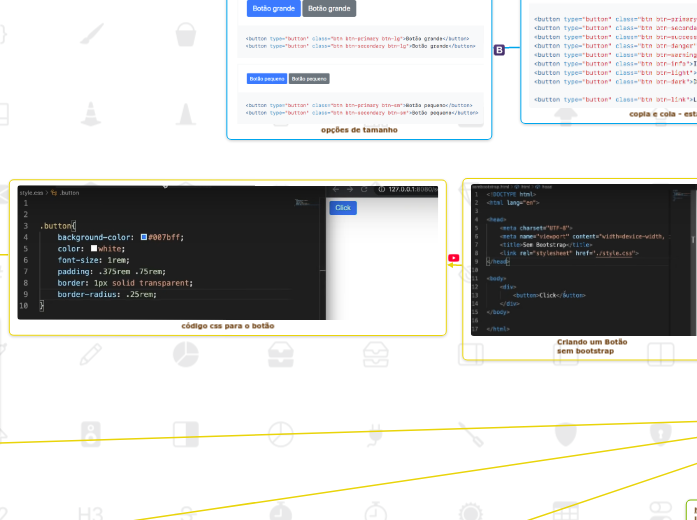This screenshot has height=520, width=697.
Task: Click the browser forward arrow icon
Action: 350,190
